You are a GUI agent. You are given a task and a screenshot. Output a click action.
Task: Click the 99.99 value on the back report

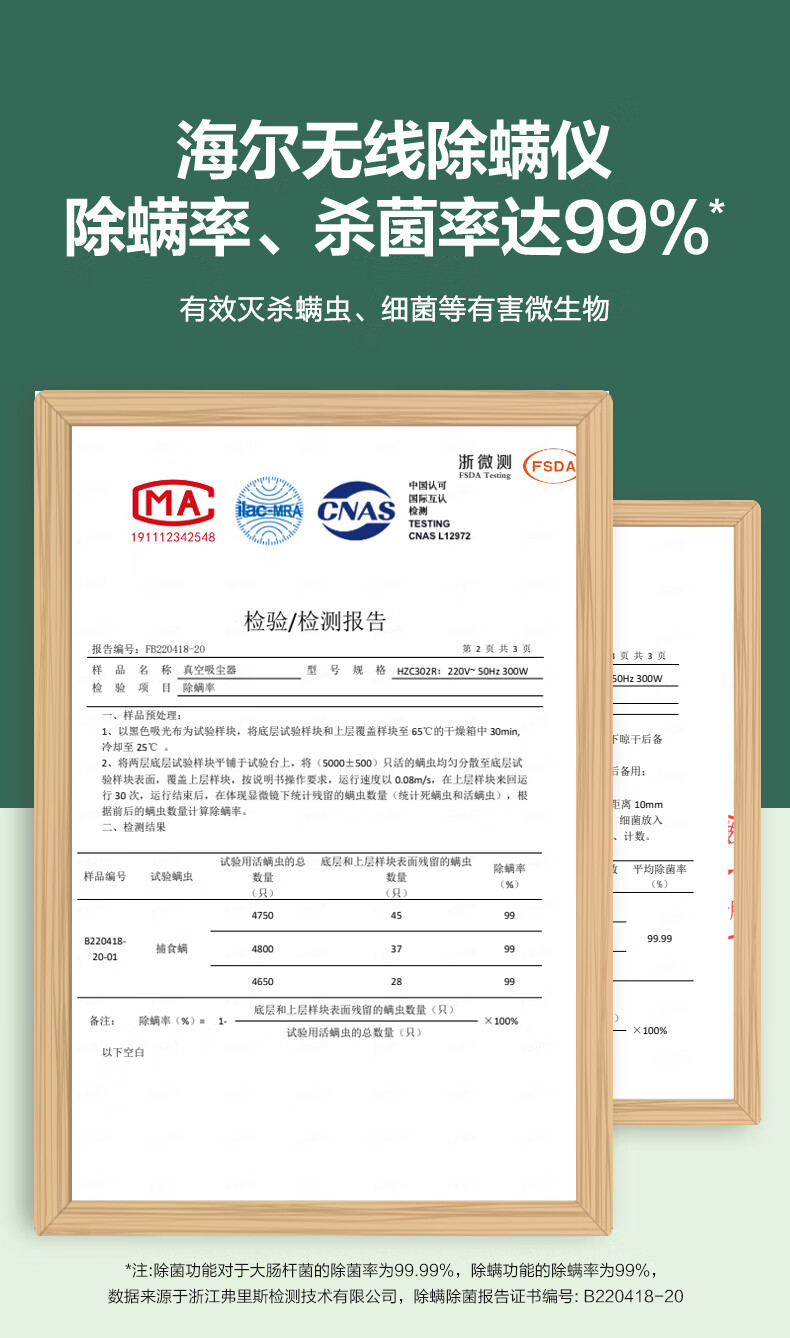coord(660,938)
